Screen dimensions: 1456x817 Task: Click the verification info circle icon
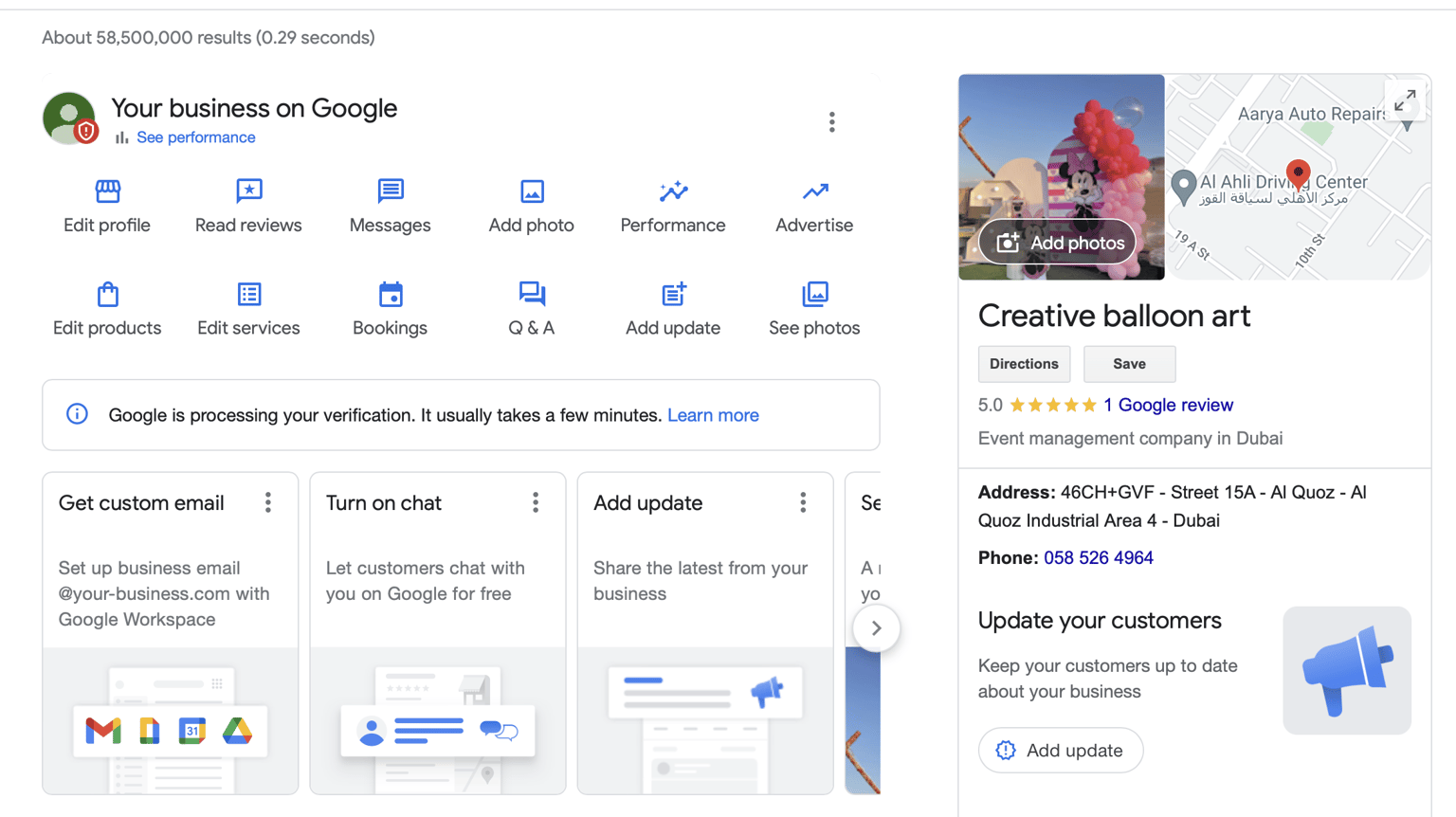coord(77,414)
